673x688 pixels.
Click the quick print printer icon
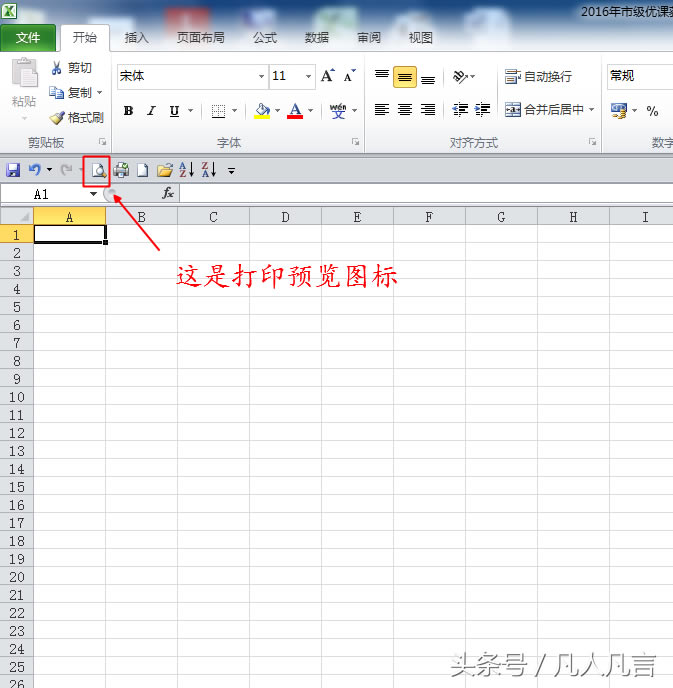121,170
